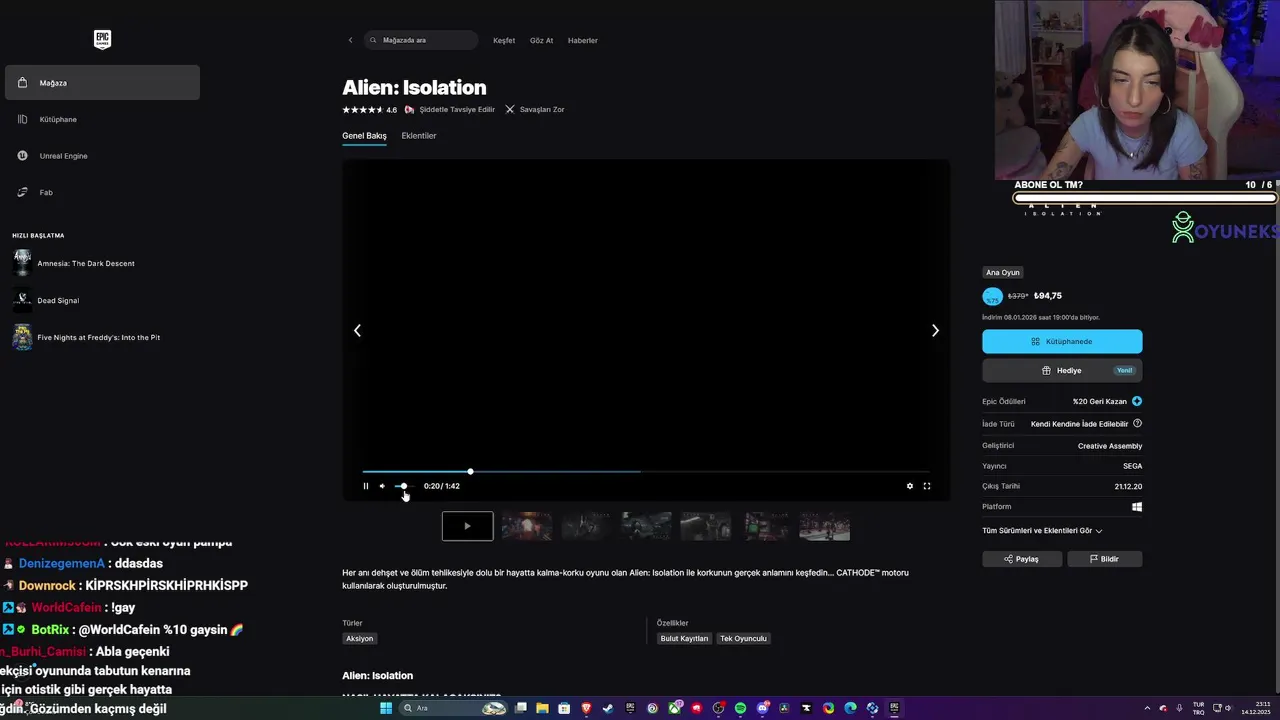Open Xbox app from the taskbar
Screen dimensions: 1280x720
[x=675, y=708]
